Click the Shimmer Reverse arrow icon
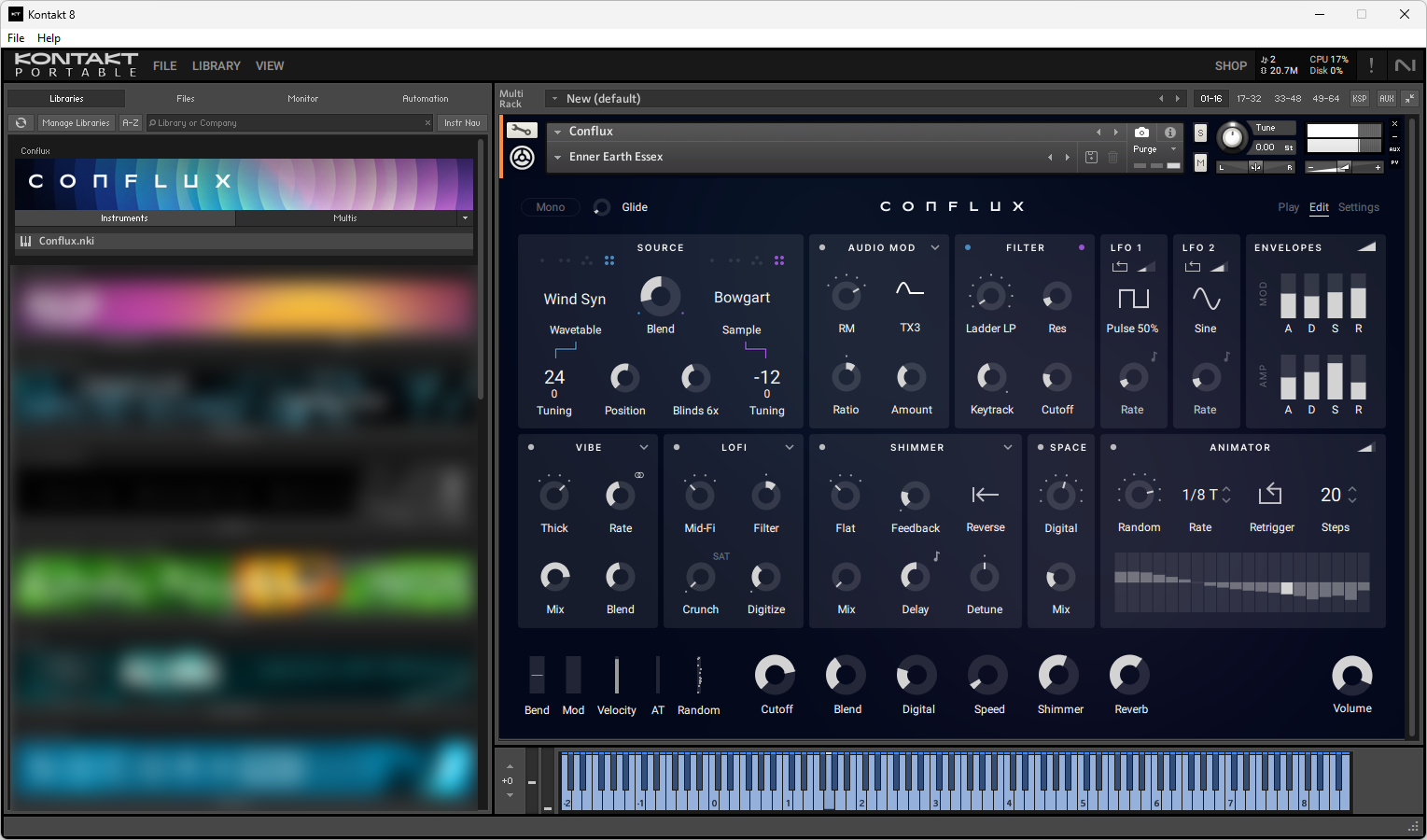 click(986, 495)
